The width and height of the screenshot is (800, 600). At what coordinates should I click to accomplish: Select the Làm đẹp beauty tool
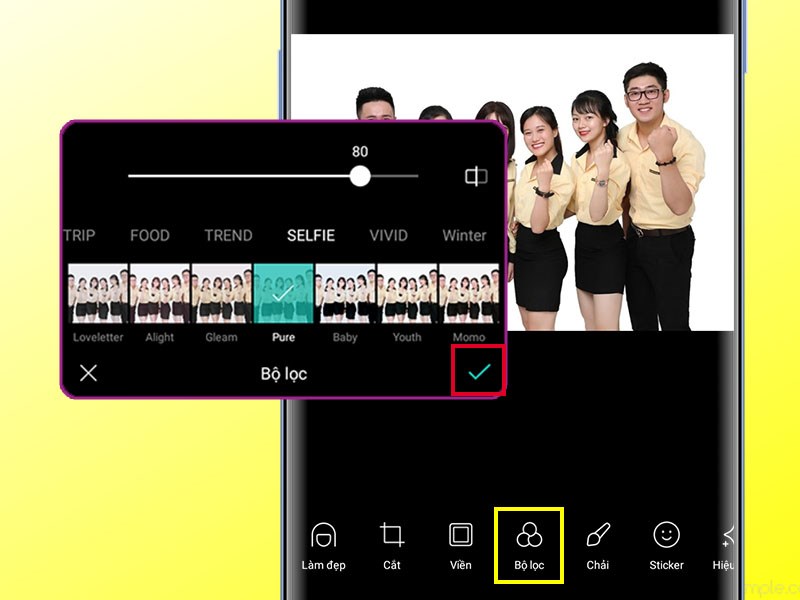[323, 540]
